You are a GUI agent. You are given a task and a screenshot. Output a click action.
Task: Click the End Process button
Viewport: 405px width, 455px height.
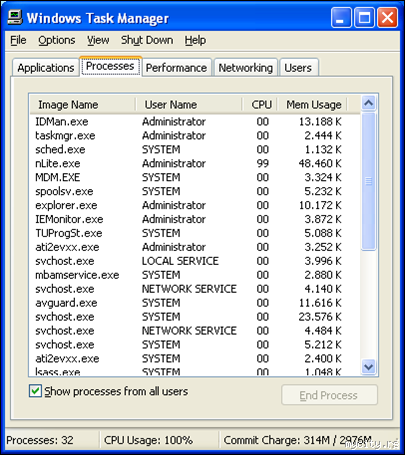pos(329,395)
